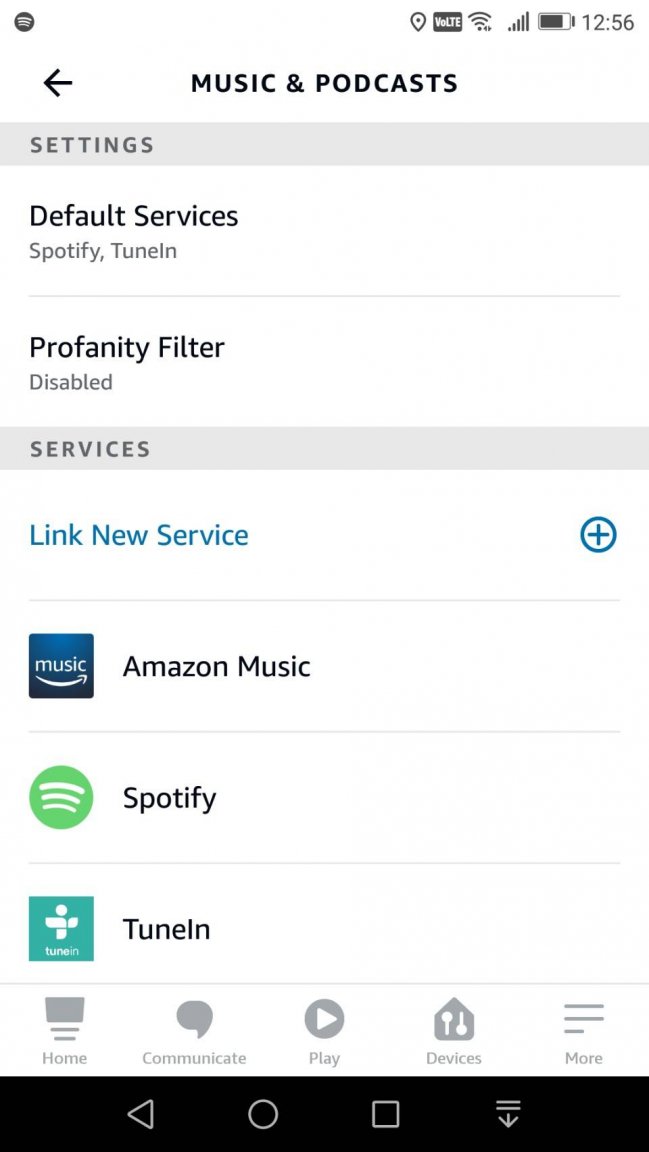Open Default Services settings
This screenshot has height=1152, width=649.
coord(134,230)
